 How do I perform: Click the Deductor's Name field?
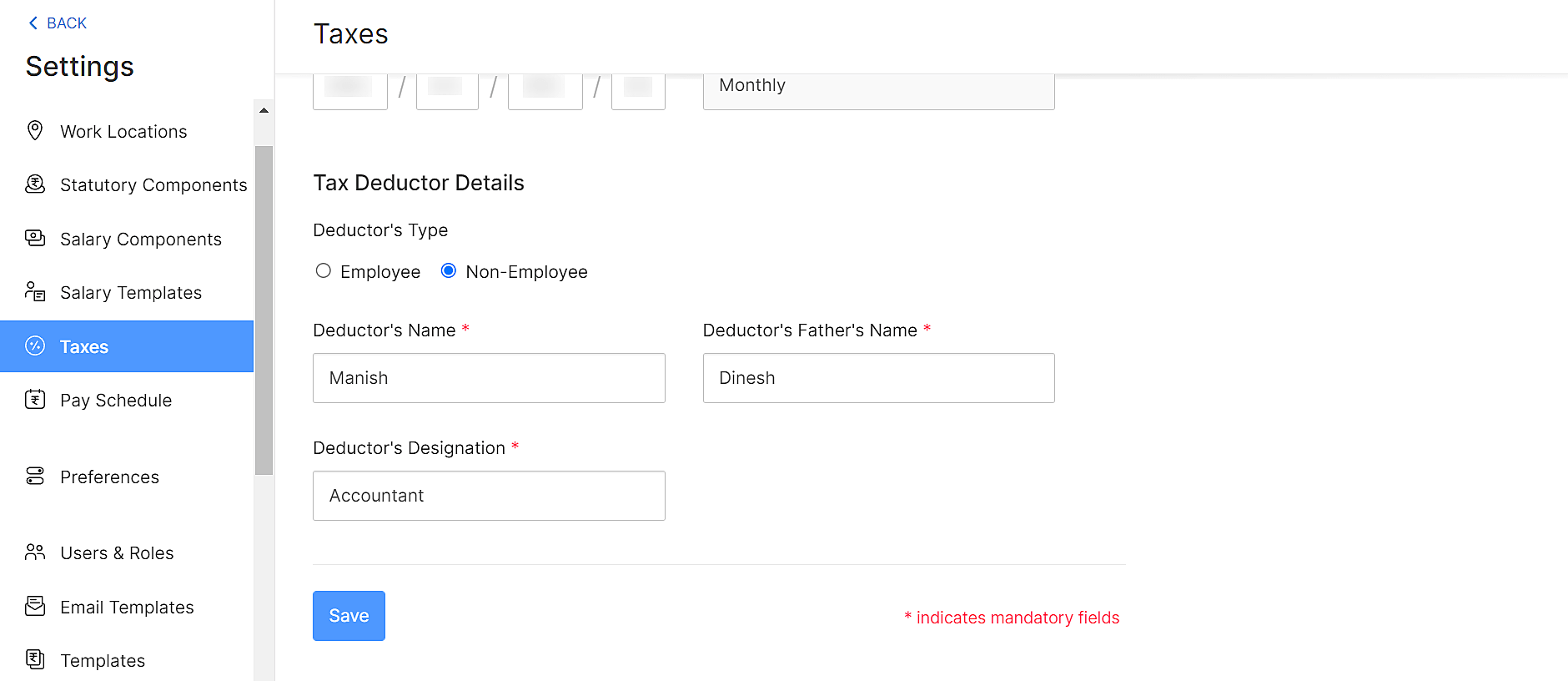pyautogui.click(x=489, y=378)
